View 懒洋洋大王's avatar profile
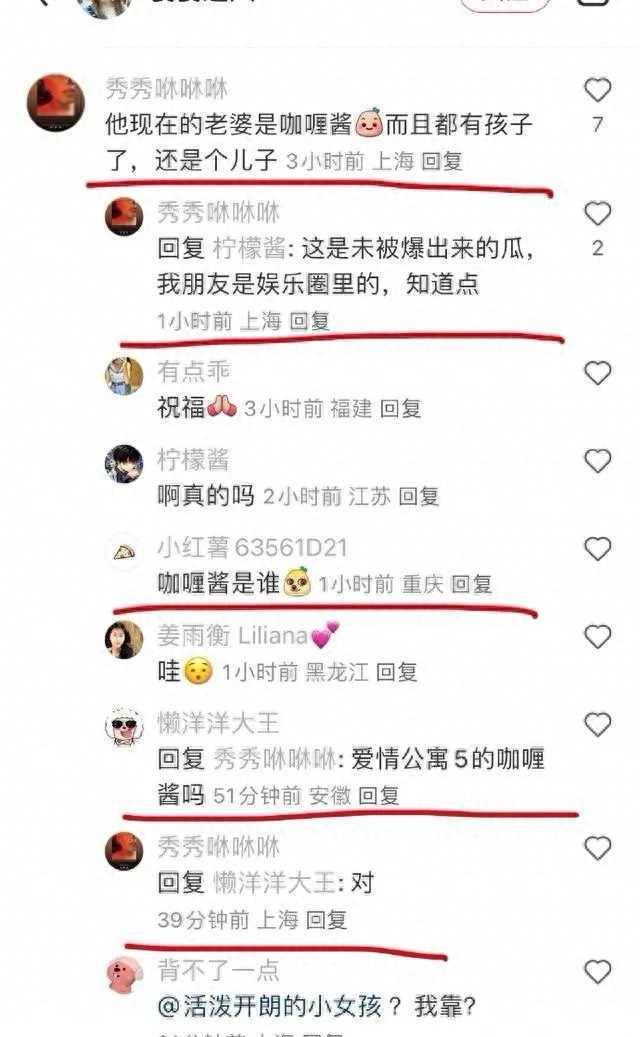Screen dimensions: 640x1037 click(x=124, y=726)
